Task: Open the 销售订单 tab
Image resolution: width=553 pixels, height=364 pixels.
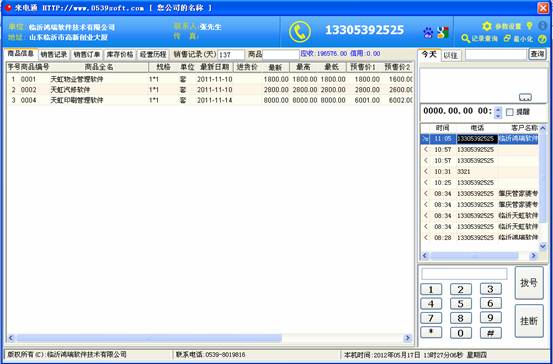Action: click(x=87, y=55)
